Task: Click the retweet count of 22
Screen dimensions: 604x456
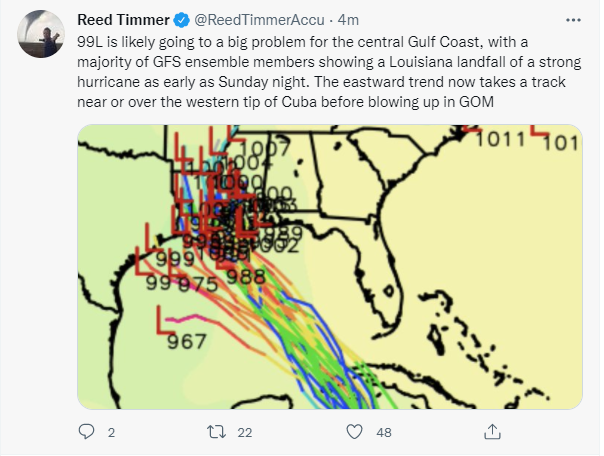Action: click(241, 433)
